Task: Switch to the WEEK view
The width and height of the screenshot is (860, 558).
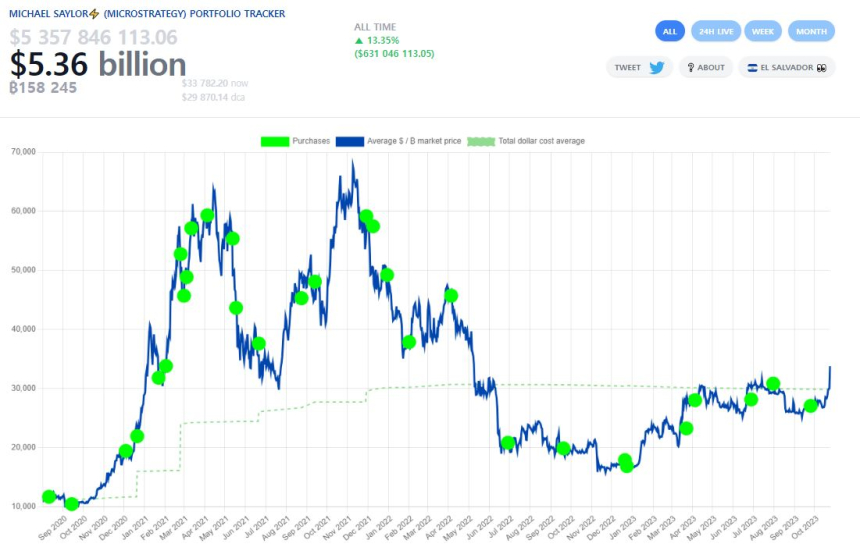Action: tap(763, 31)
